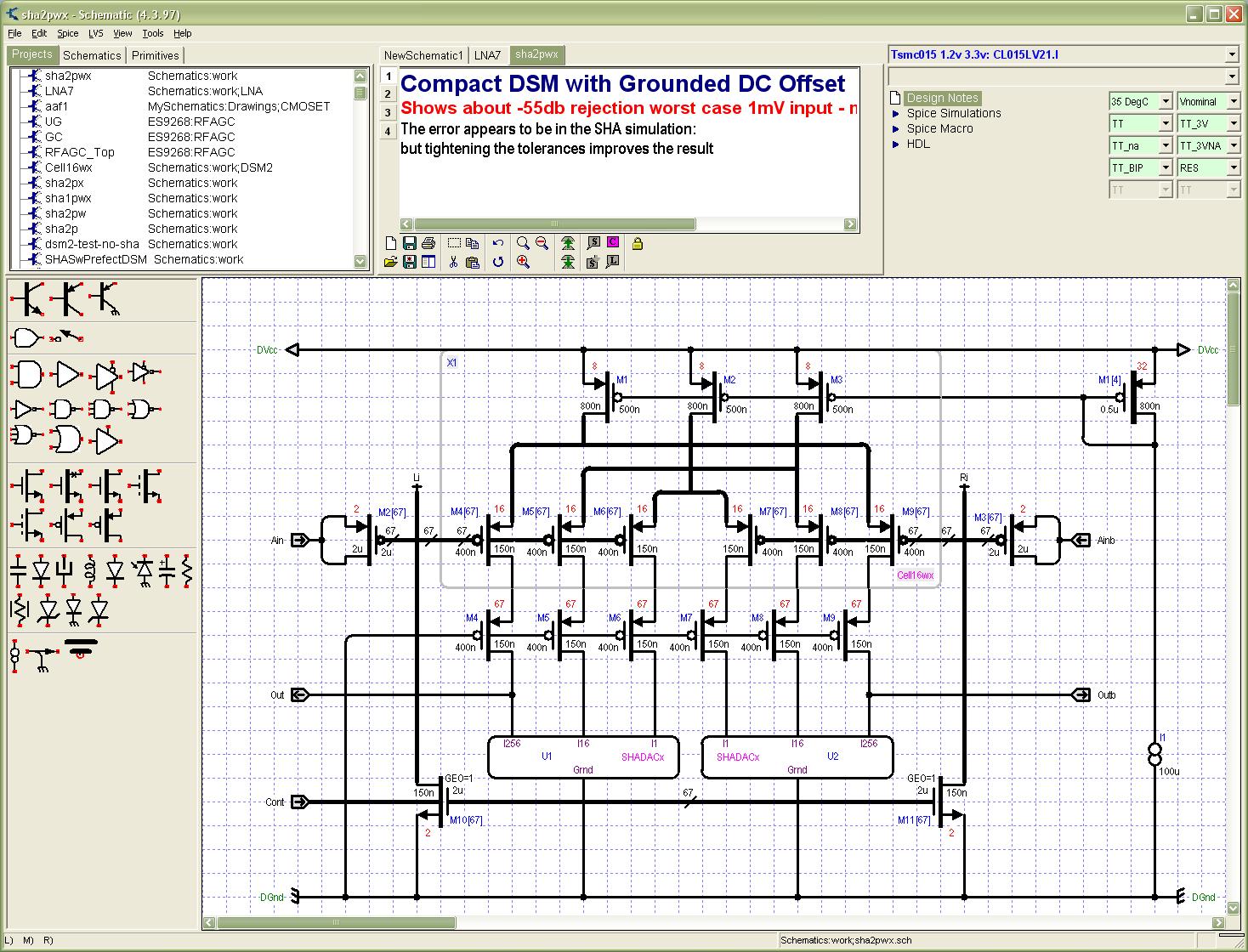Switch to the Primitives tab
Image resolution: width=1248 pixels, height=952 pixels.
(156, 55)
